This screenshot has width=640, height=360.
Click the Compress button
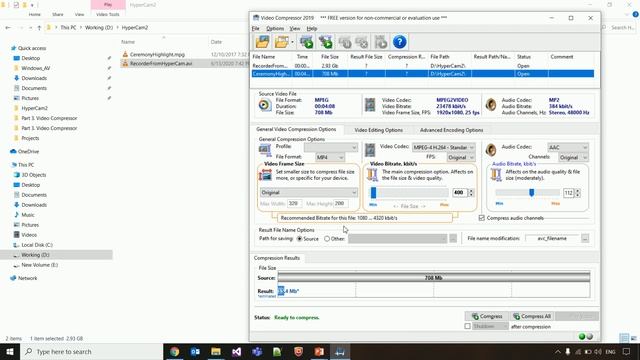tap(487, 316)
